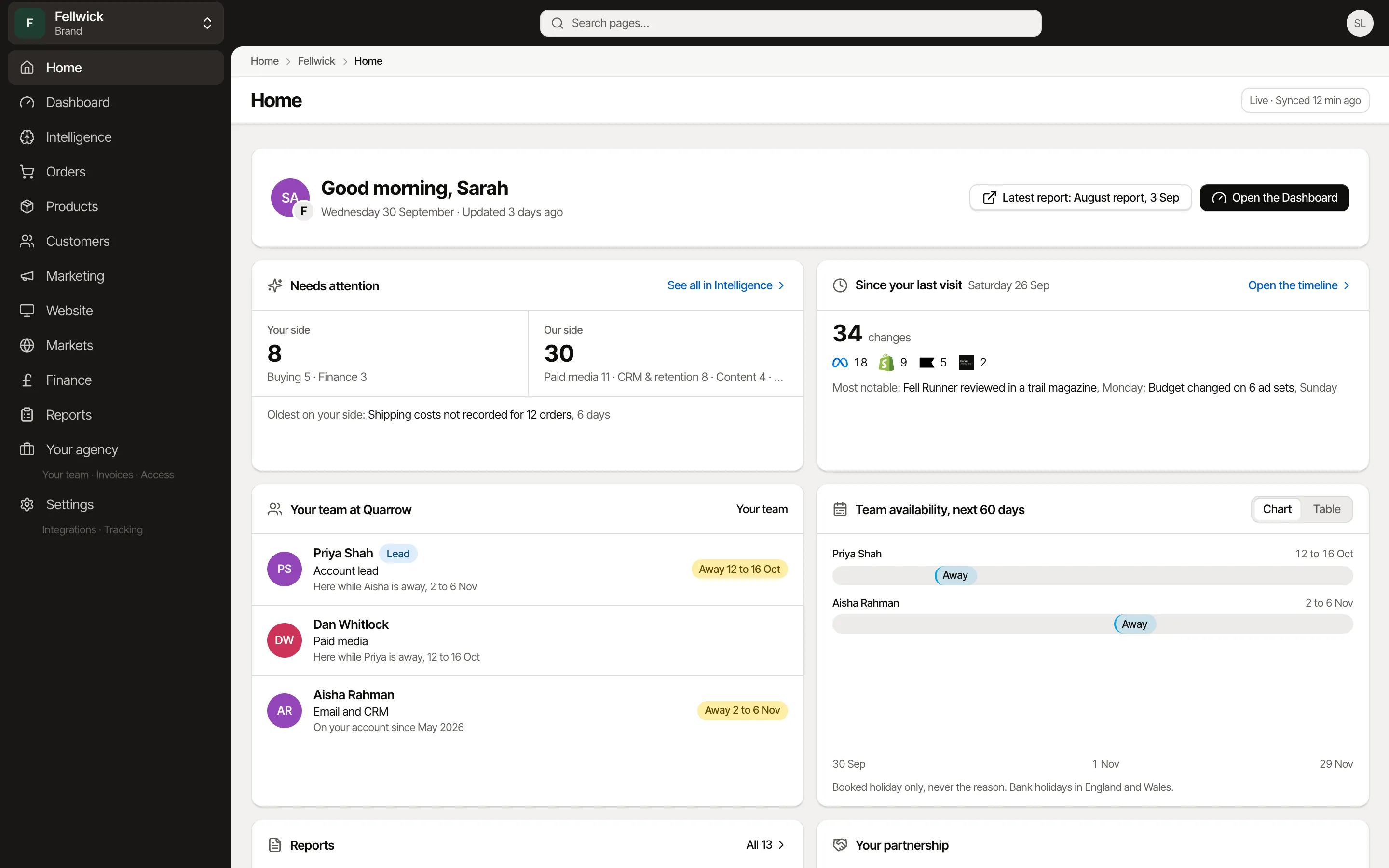This screenshot has height=868, width=1389.
Task: Focus the Search pages field
Action: pyautogui.click(x=790, y=23)
